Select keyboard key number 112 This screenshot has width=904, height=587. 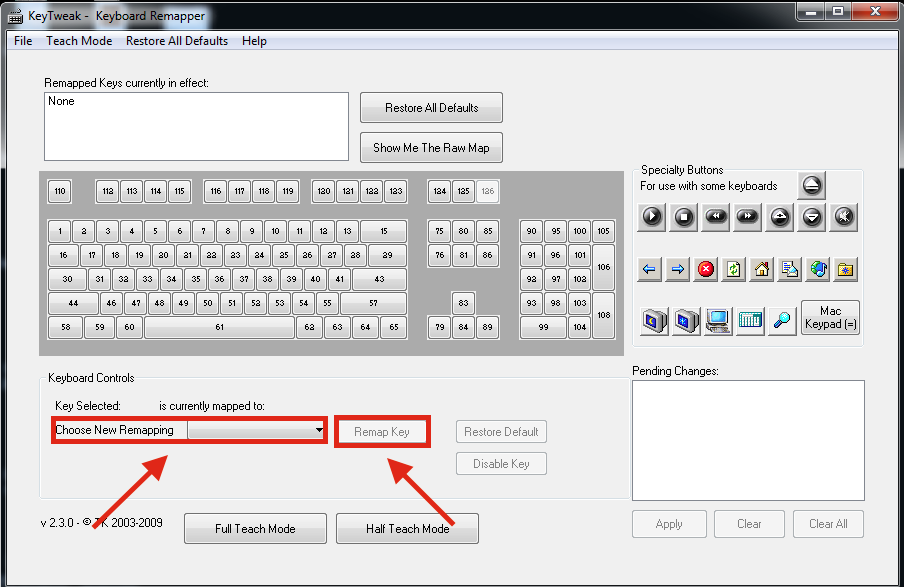(x=108, y=191)
